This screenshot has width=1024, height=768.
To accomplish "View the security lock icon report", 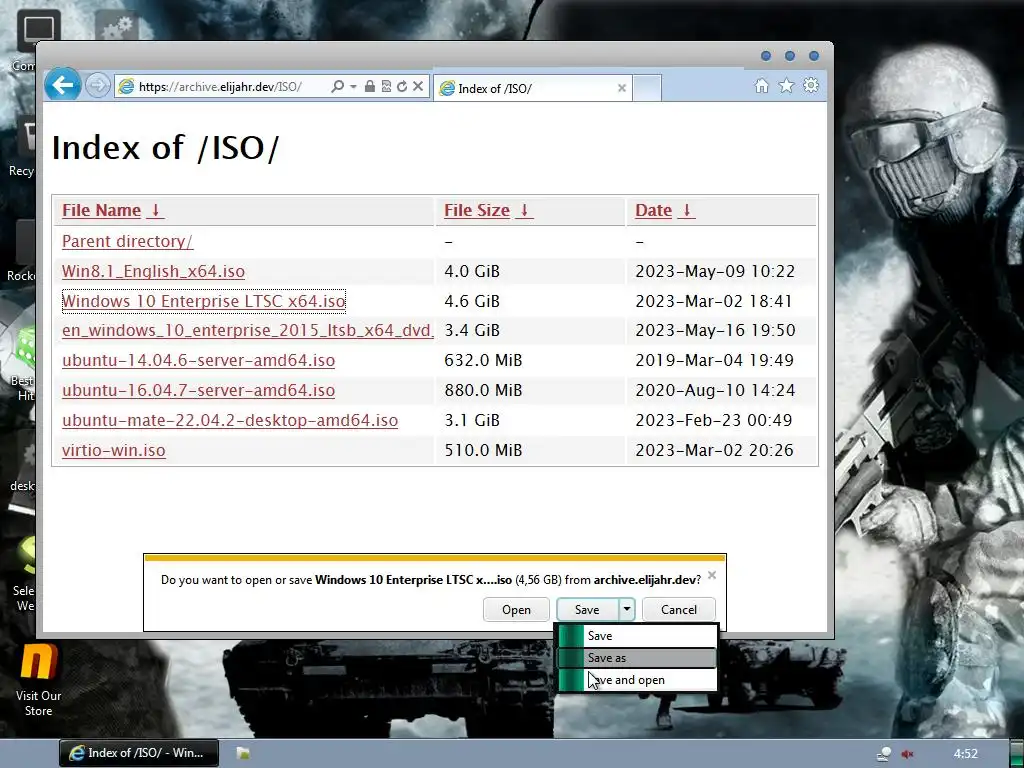I will coord(370,86).
